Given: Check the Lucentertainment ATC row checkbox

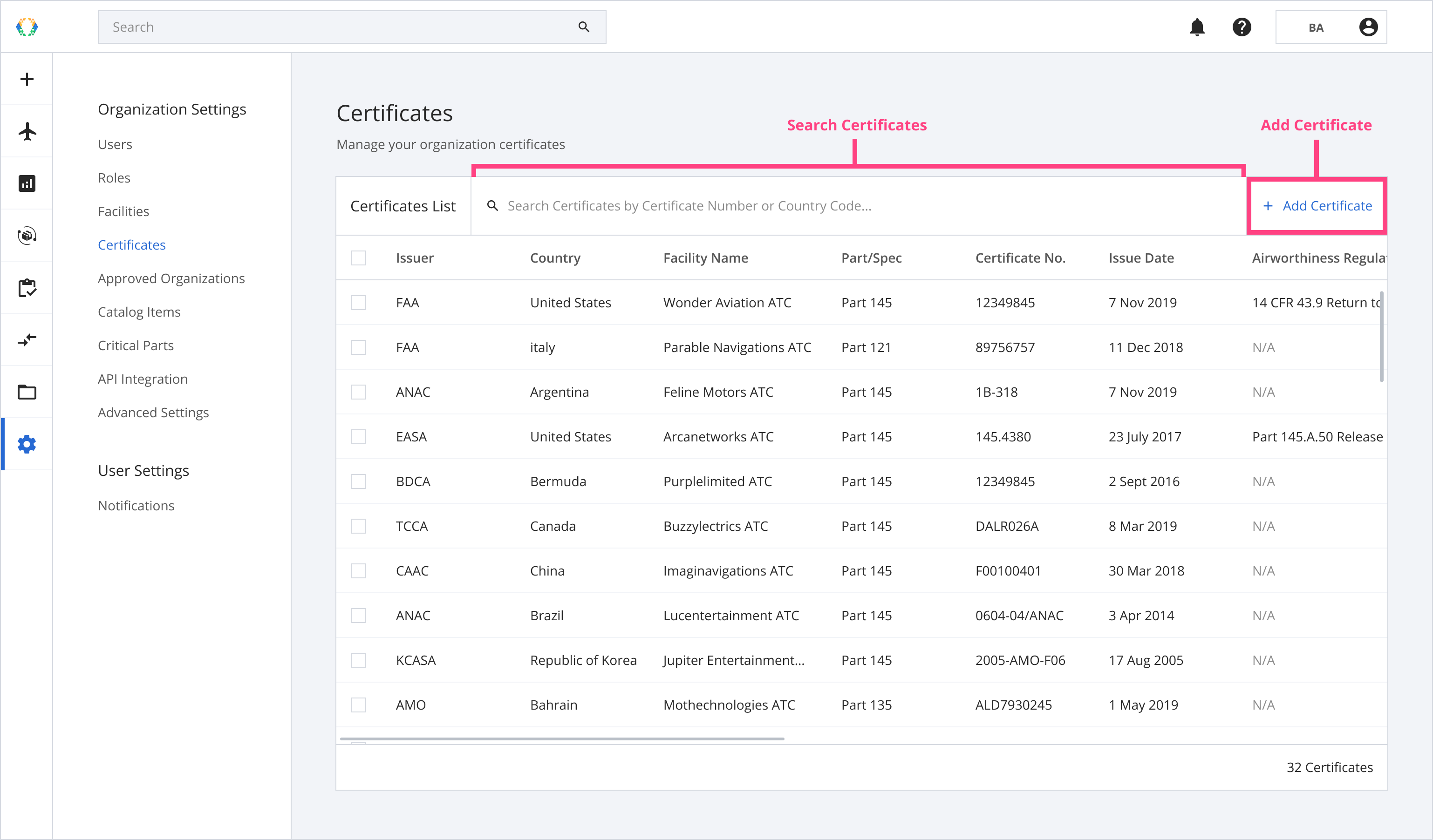Looking at the screenshot, I should [359, 616].
